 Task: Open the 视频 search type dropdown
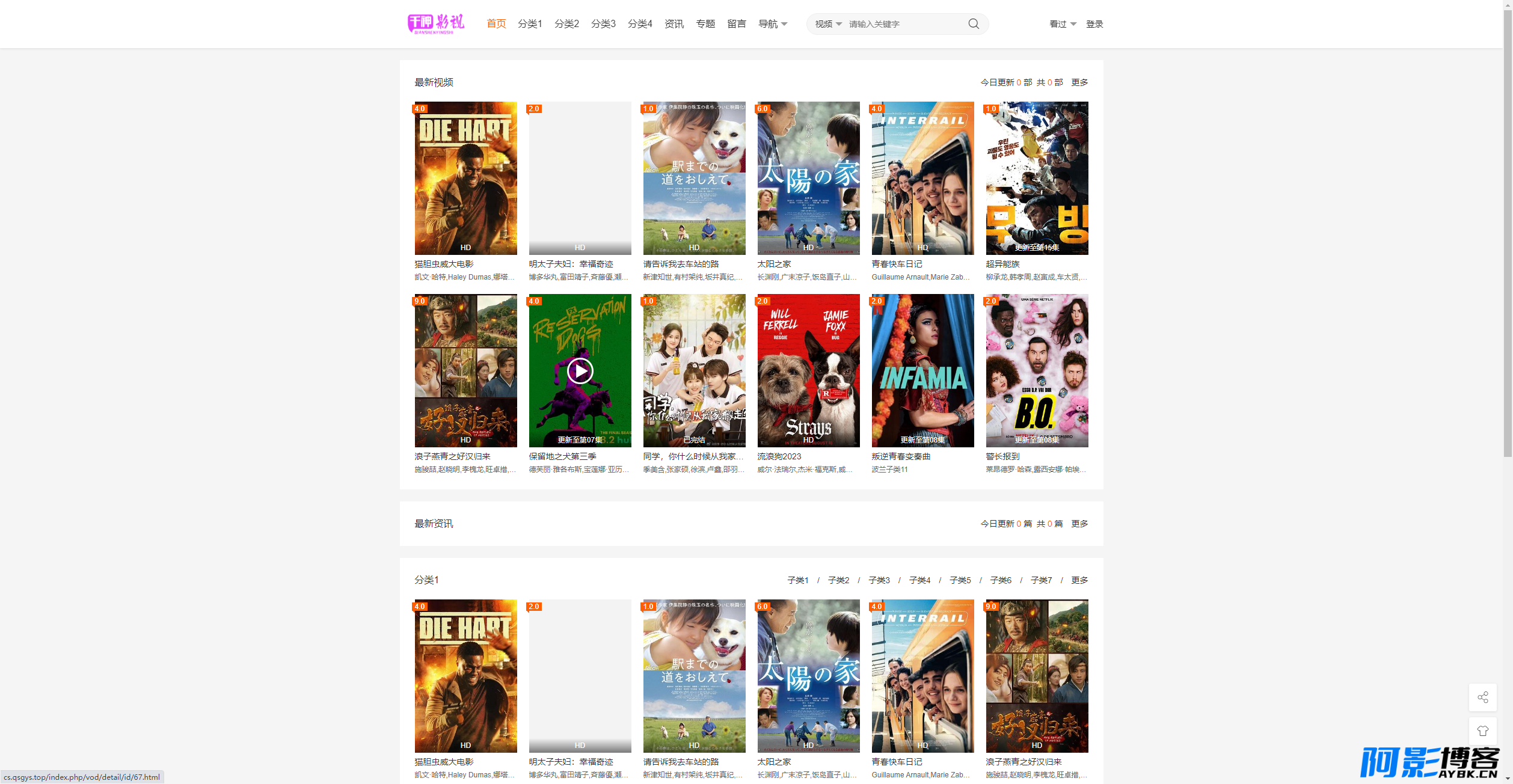828,24
